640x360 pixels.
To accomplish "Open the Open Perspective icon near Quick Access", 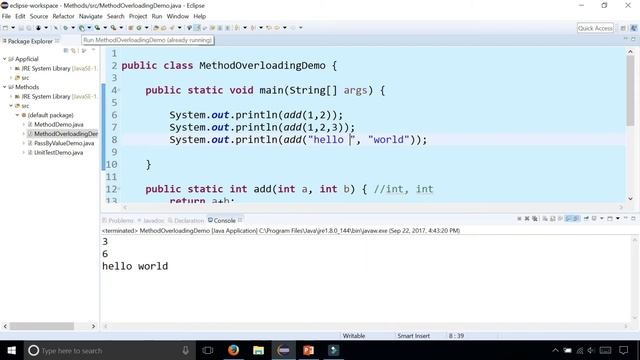I will point(623,28).
